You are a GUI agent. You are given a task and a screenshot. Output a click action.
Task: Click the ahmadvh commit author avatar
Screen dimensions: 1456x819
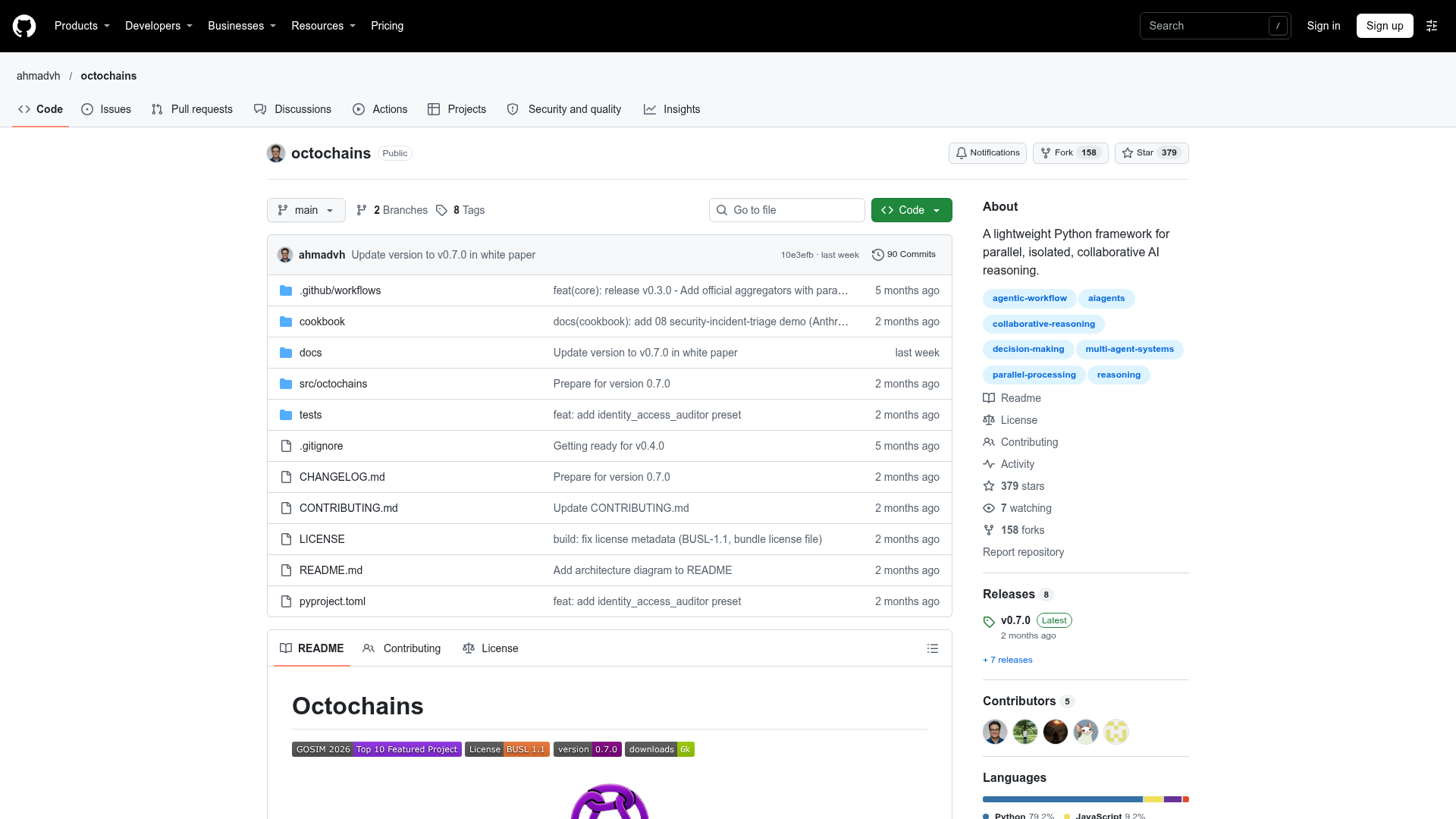pos(285,255)
